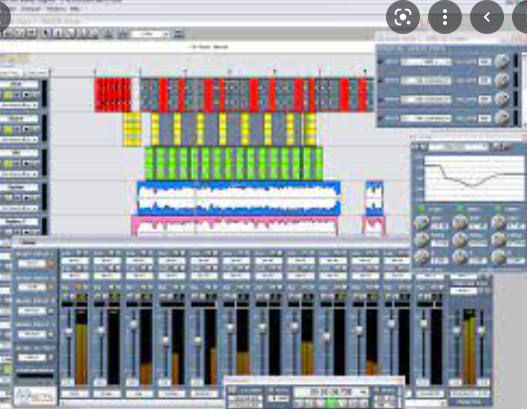Click the name field of the first track

point(19,84)
